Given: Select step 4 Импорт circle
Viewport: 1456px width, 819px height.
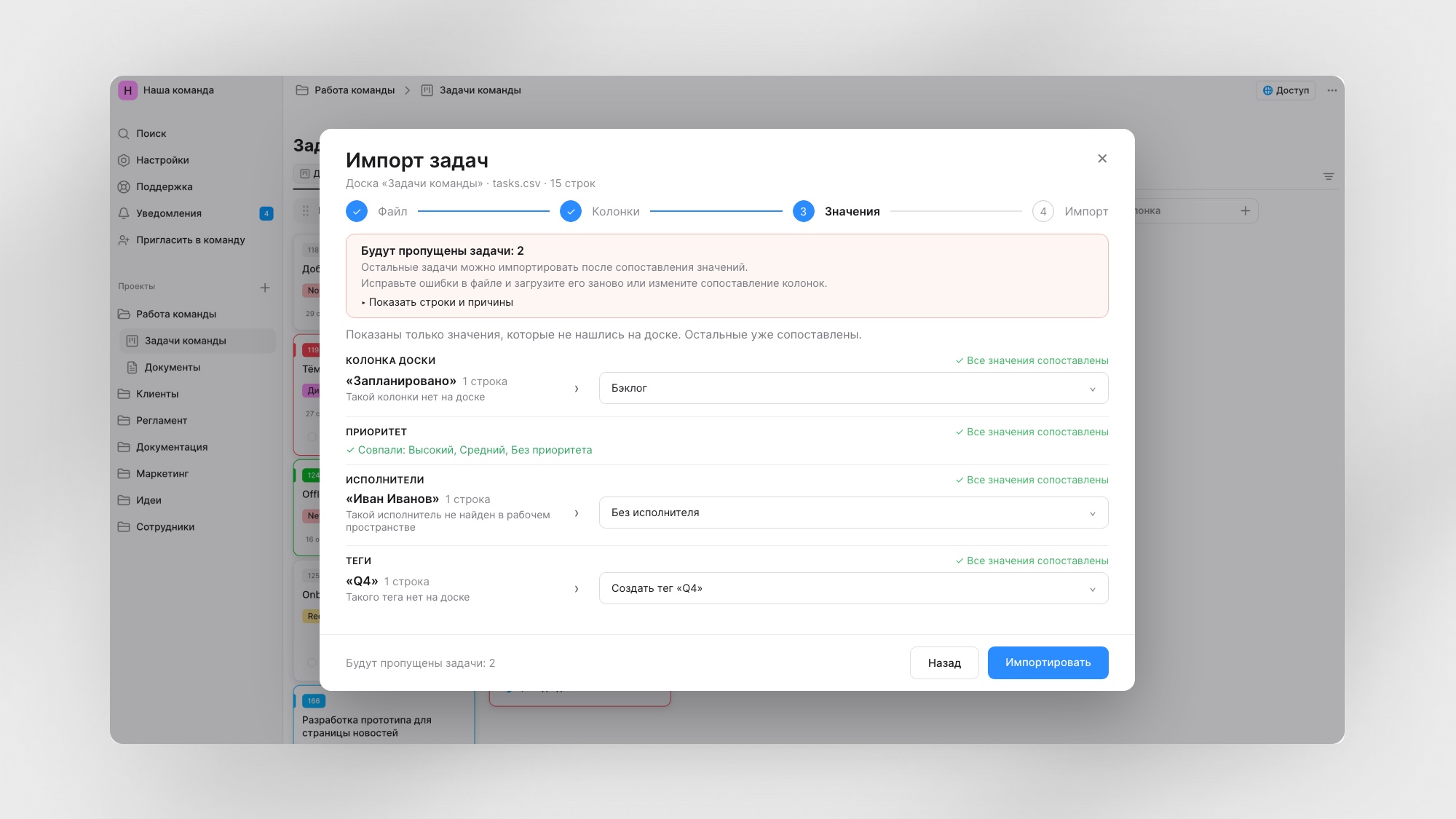Looking at the screenshot, I should click(x=1042, y=211).
